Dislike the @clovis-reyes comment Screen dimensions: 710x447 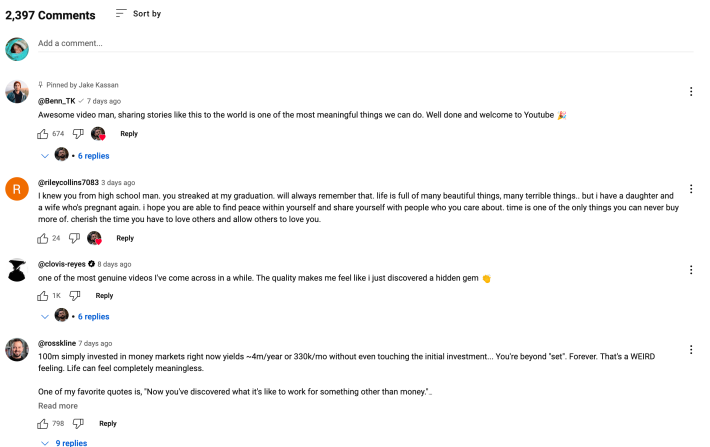[x=76, y=296]
